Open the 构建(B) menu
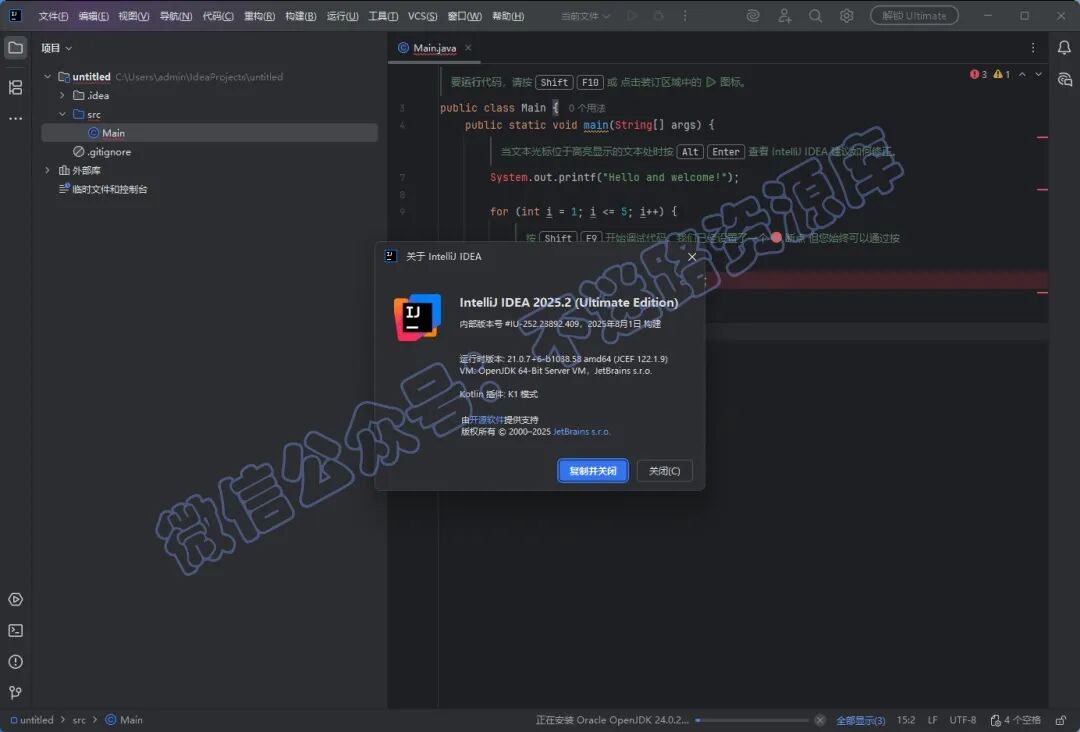The image size is (1080, 732). [x=300, y=15]
